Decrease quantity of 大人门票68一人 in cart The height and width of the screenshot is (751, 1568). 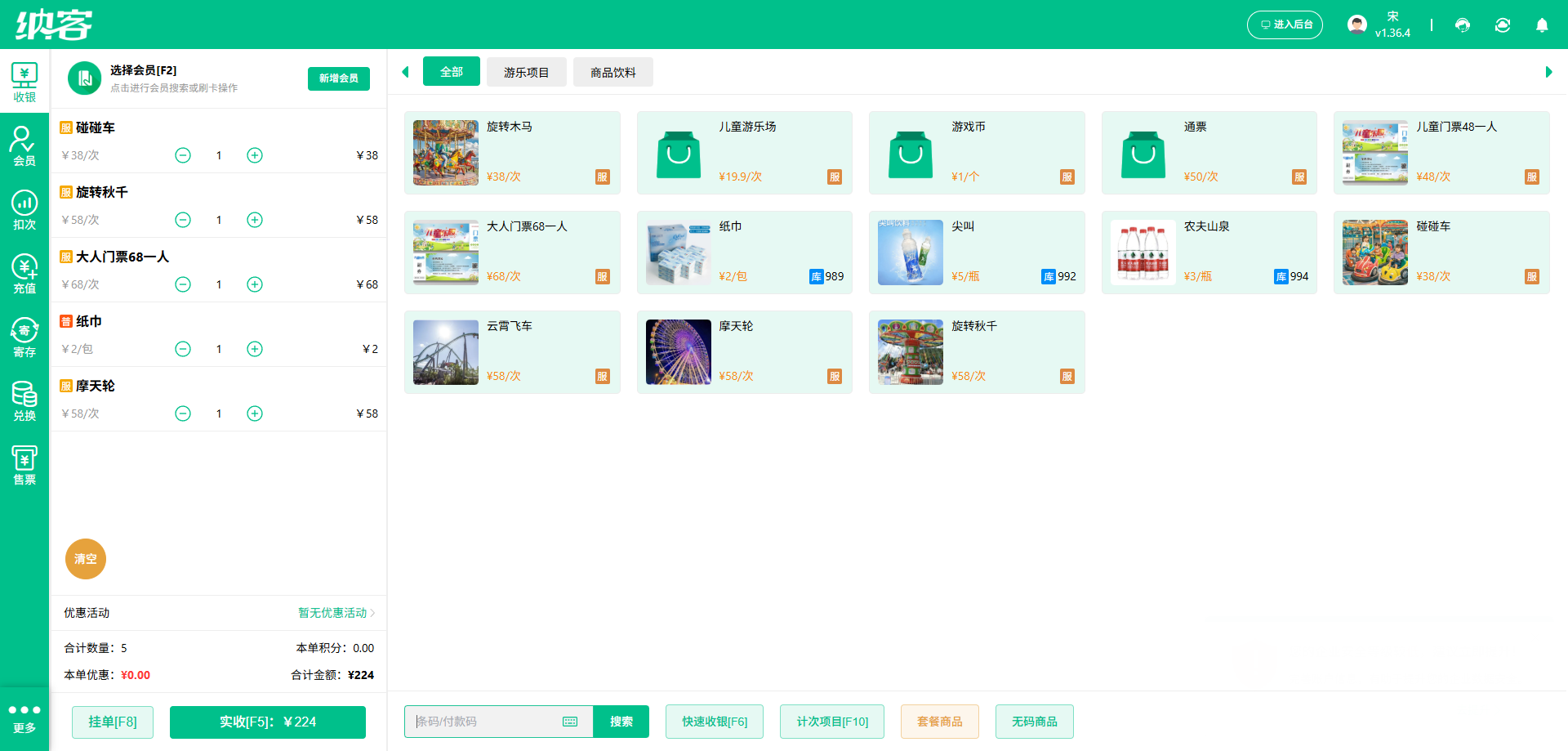[183, 284]
